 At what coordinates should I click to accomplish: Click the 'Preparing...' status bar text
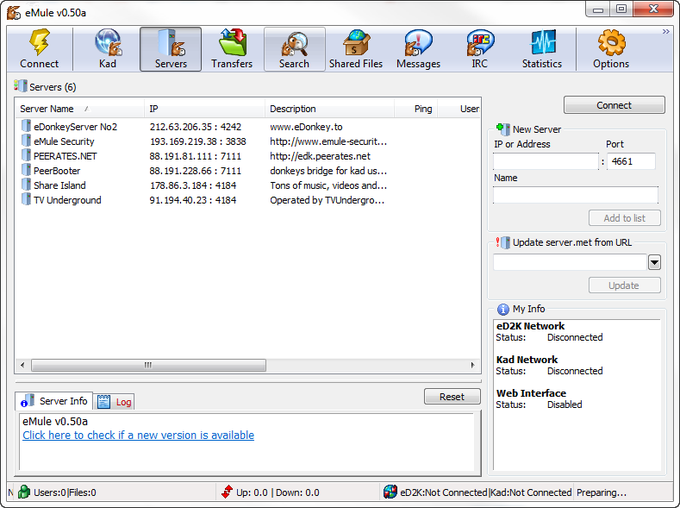[x=601, y=492]
